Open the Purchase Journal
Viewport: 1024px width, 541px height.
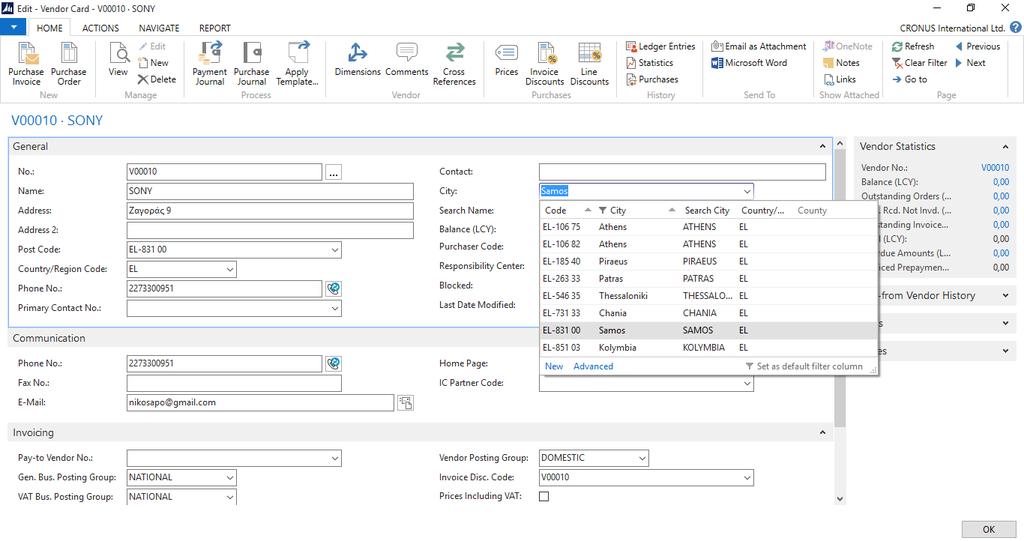pos(251,63)
